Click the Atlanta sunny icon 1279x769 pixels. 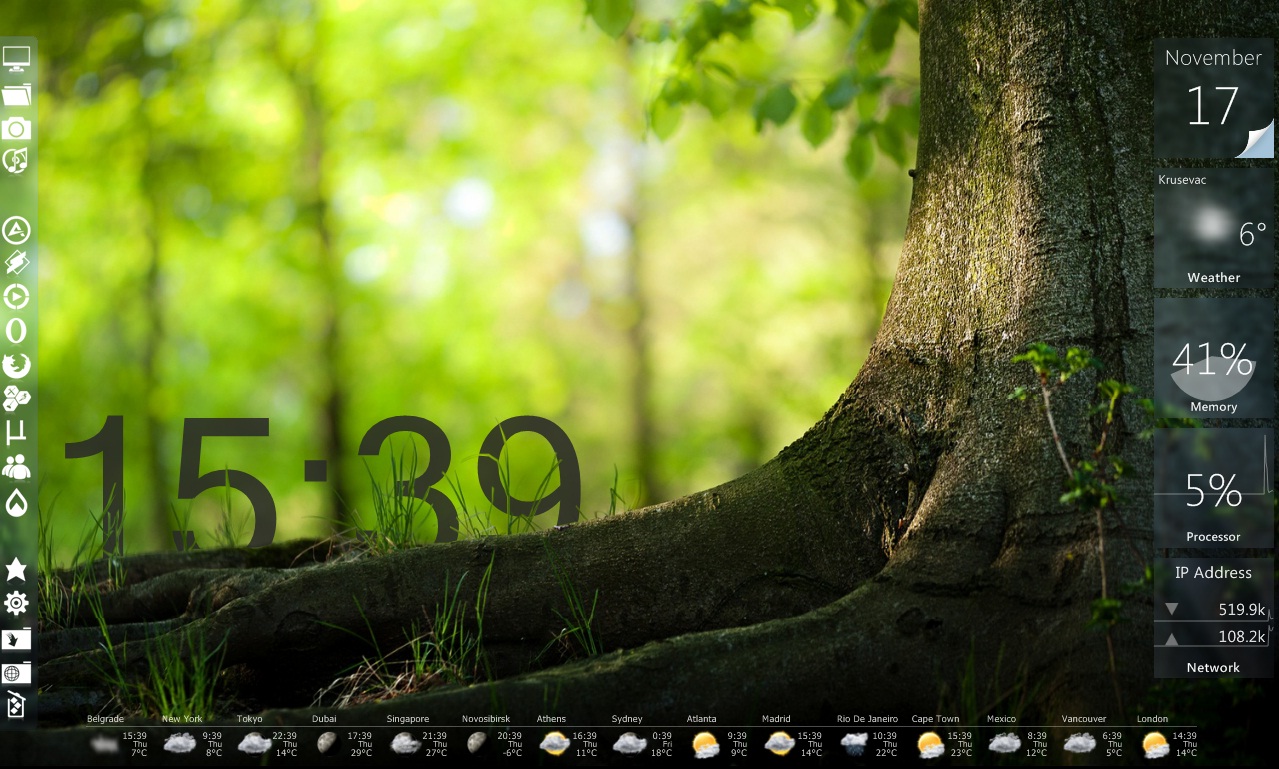tap(705, 744)
